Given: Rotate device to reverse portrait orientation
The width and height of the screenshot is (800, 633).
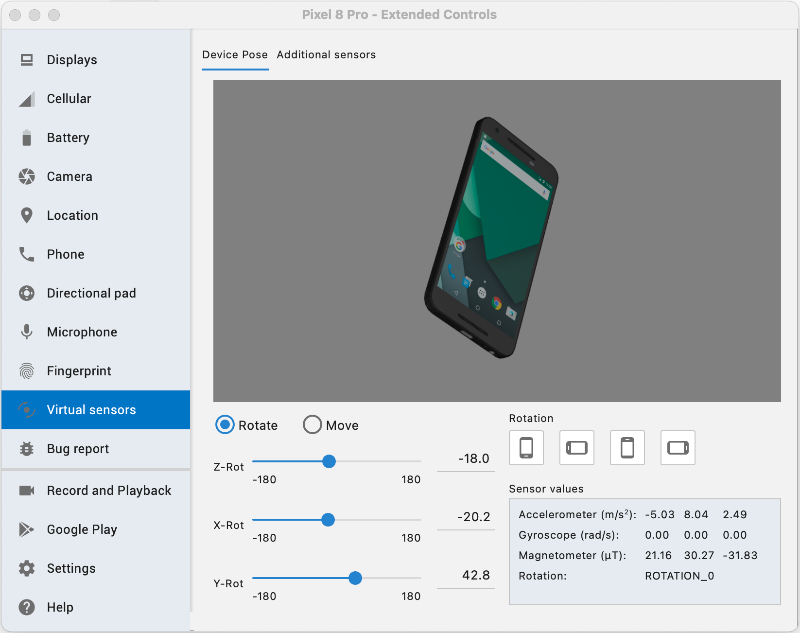Looking at the screenshot, I should coord(627,448).
